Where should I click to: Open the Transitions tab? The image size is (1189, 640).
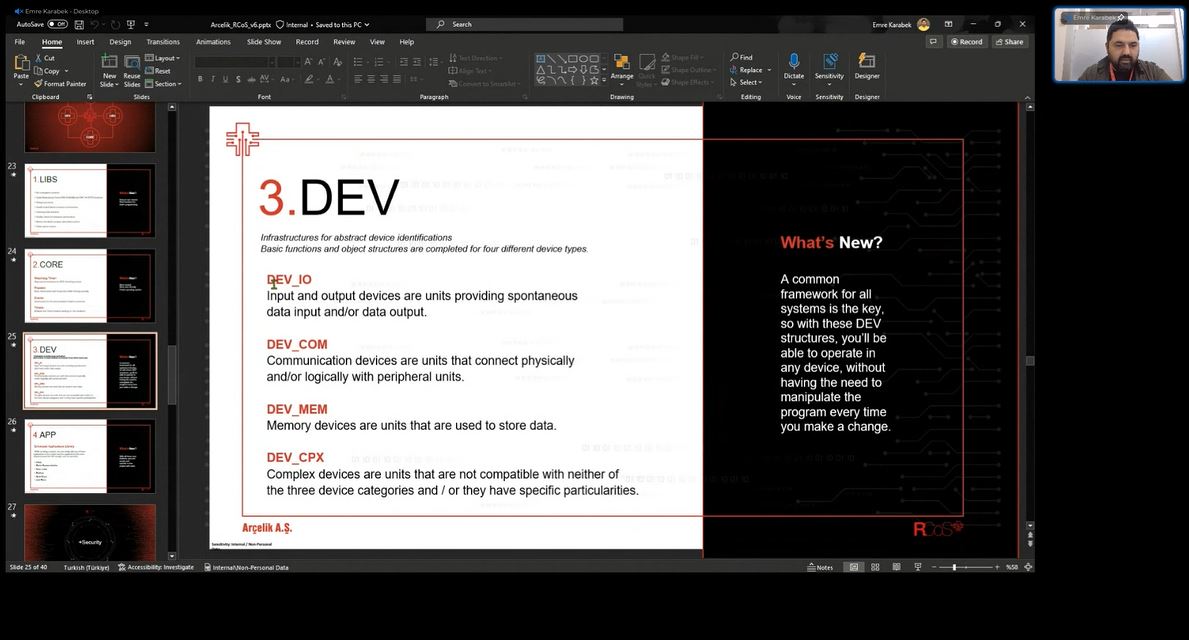(163, 42)
